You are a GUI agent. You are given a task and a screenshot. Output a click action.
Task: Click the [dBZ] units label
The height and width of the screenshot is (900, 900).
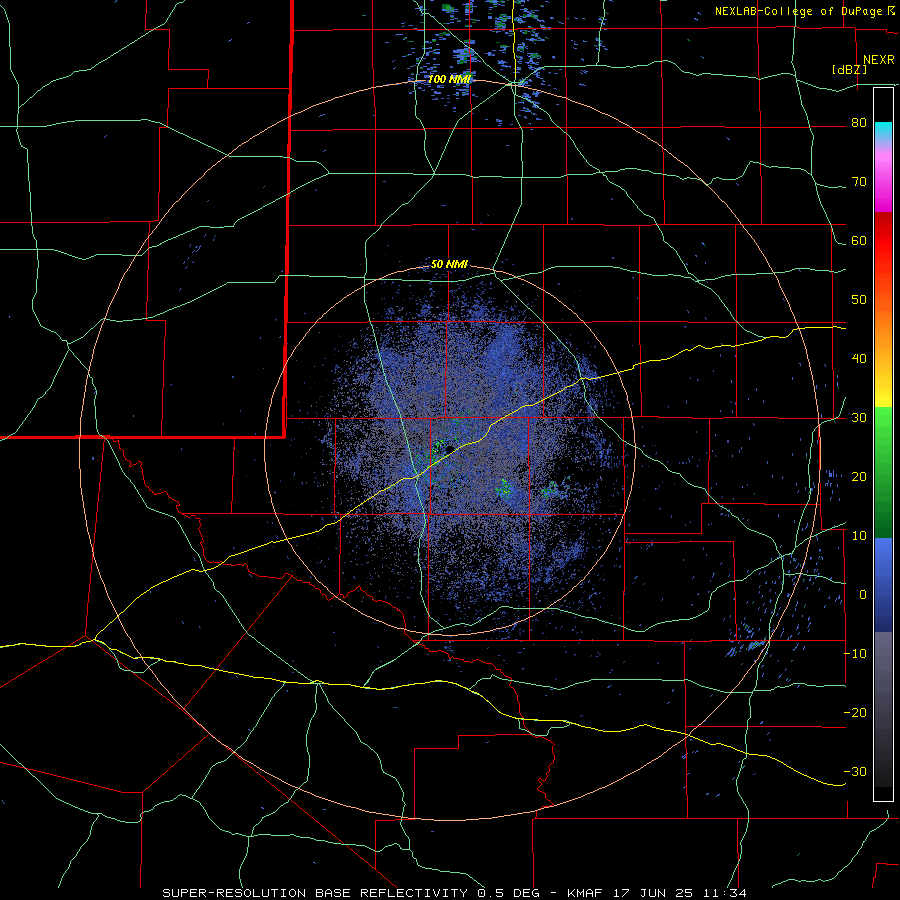(x=849, y=69)
